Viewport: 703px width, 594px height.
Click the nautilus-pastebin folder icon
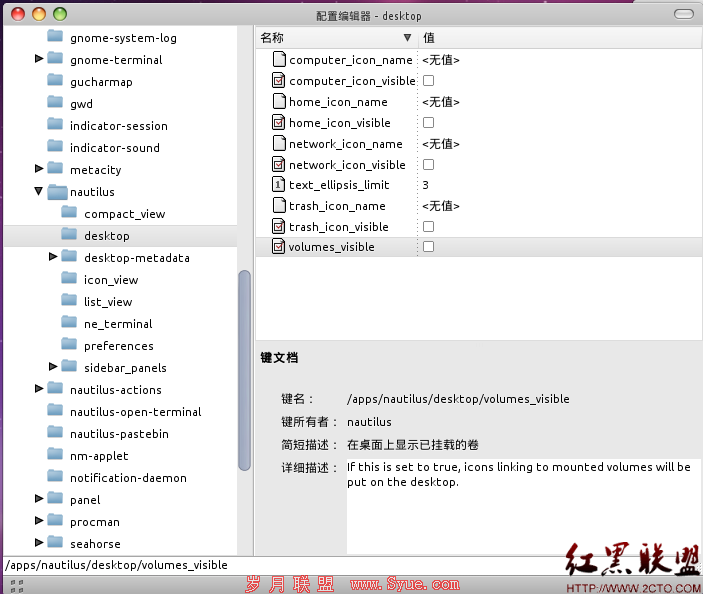pos(55,432)
